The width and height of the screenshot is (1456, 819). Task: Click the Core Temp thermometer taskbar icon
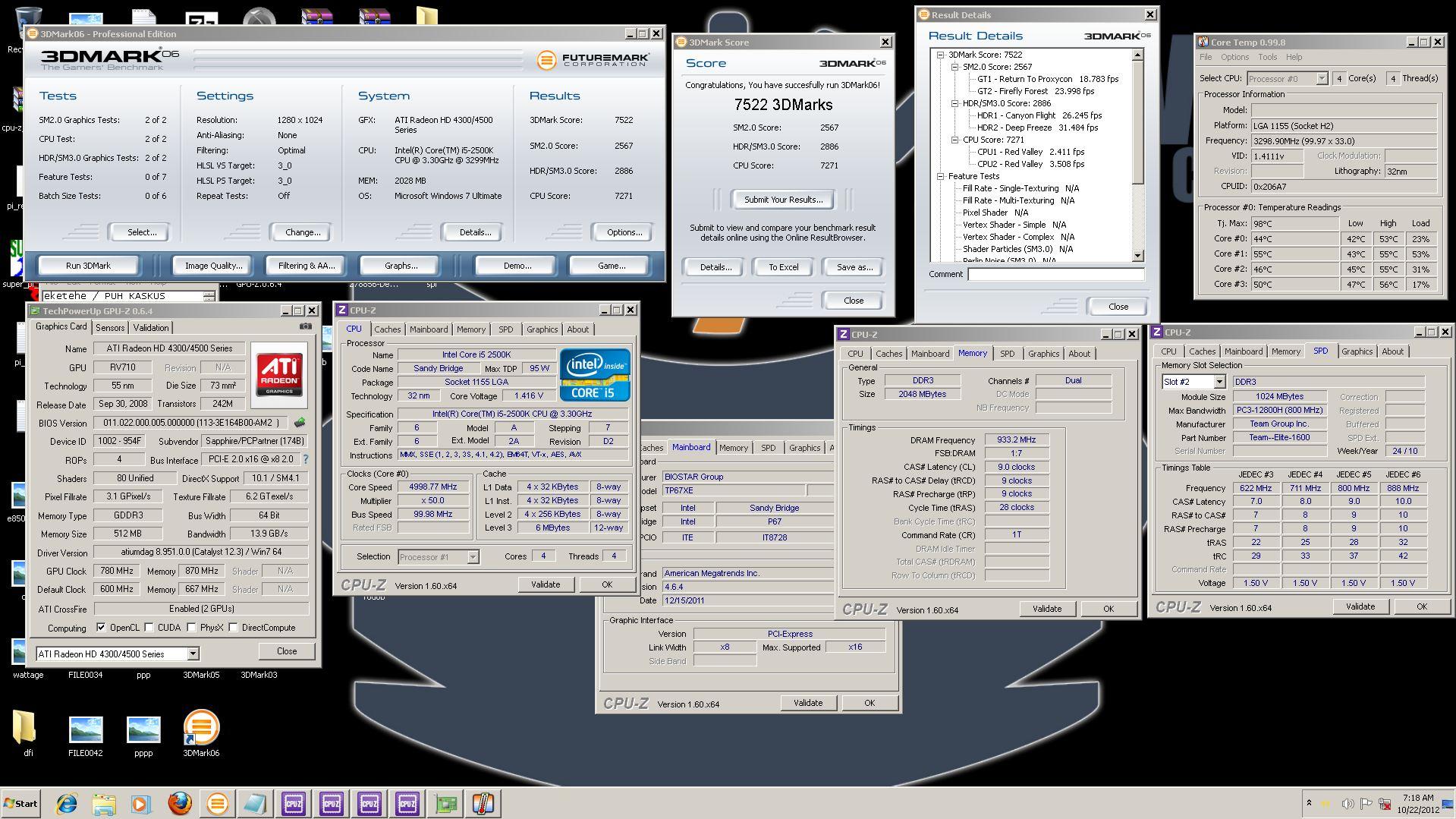tap(483, 803)
